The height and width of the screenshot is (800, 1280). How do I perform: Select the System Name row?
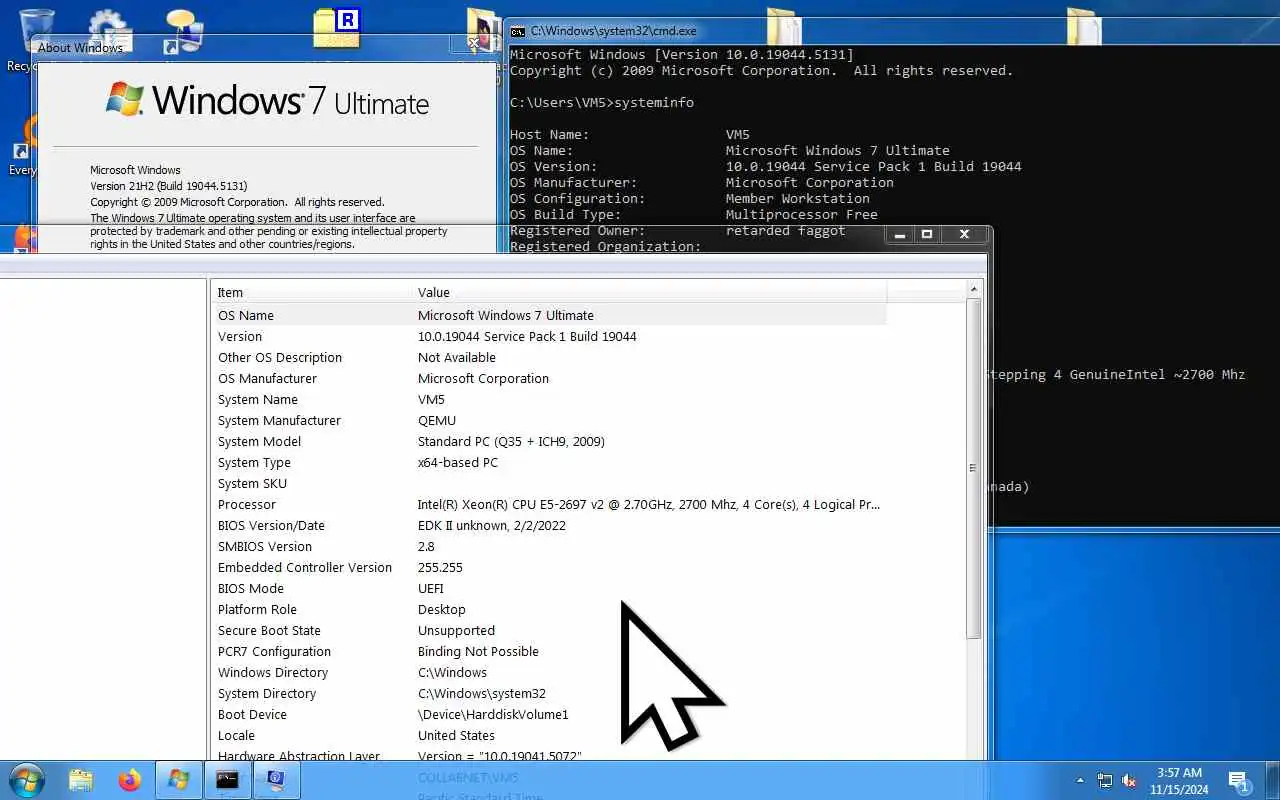tap(549, 399)
